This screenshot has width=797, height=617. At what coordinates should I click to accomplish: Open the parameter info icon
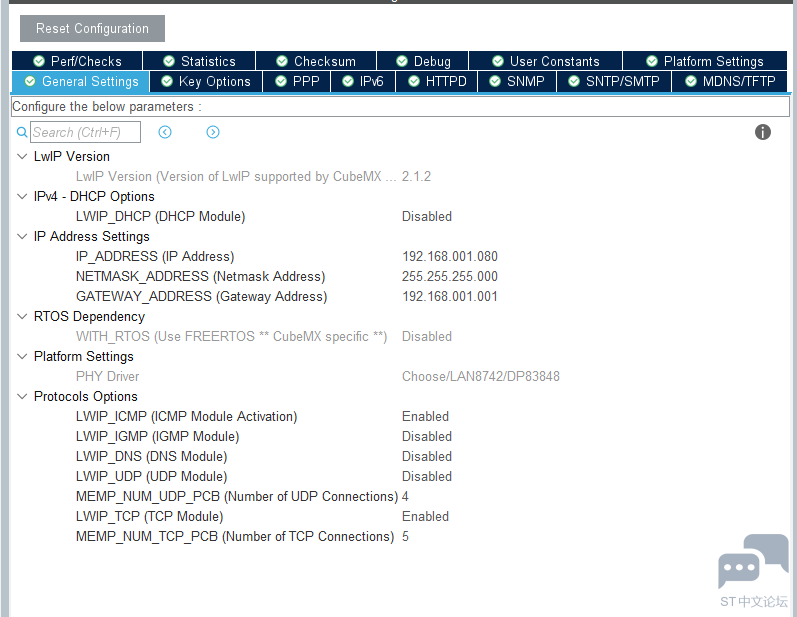[763, 132]
